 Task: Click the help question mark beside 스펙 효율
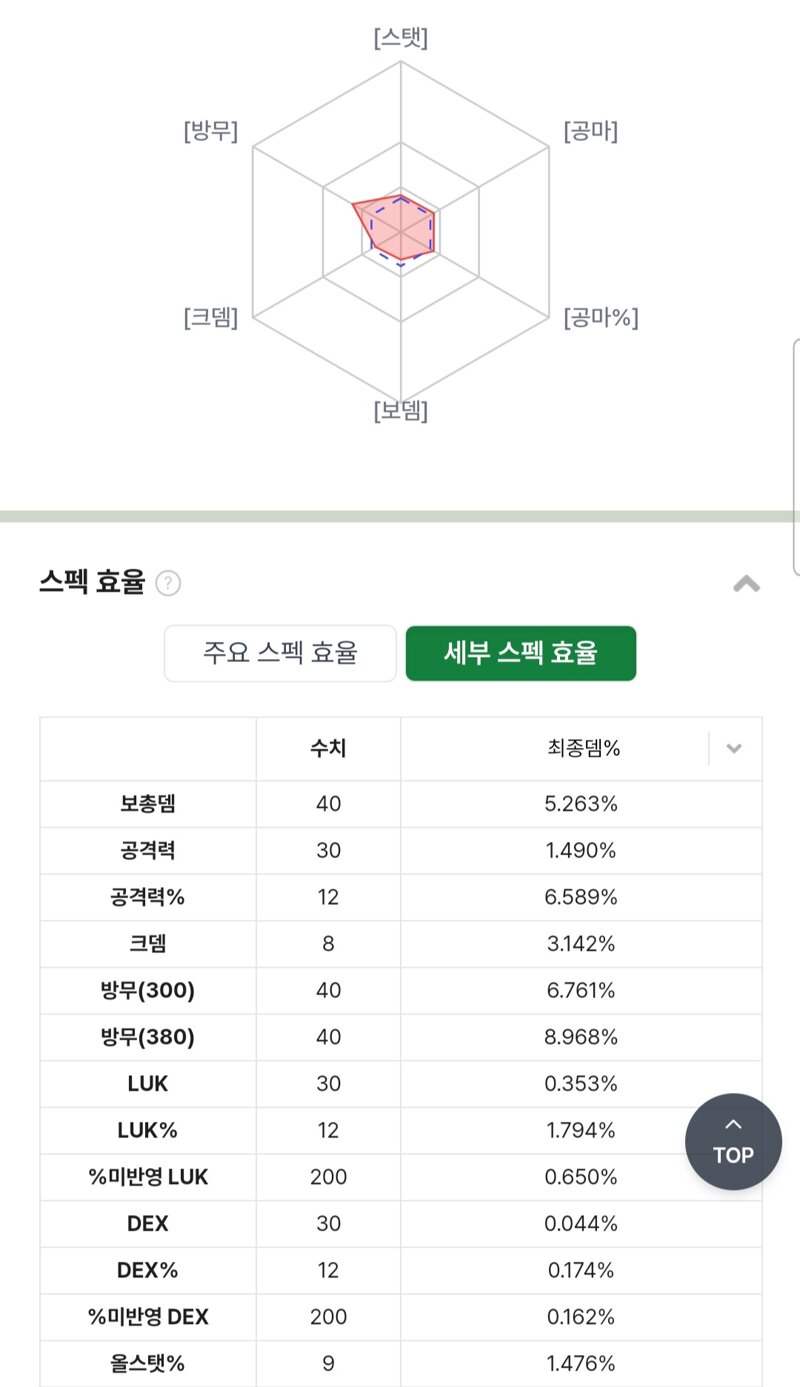pos(168,583)
